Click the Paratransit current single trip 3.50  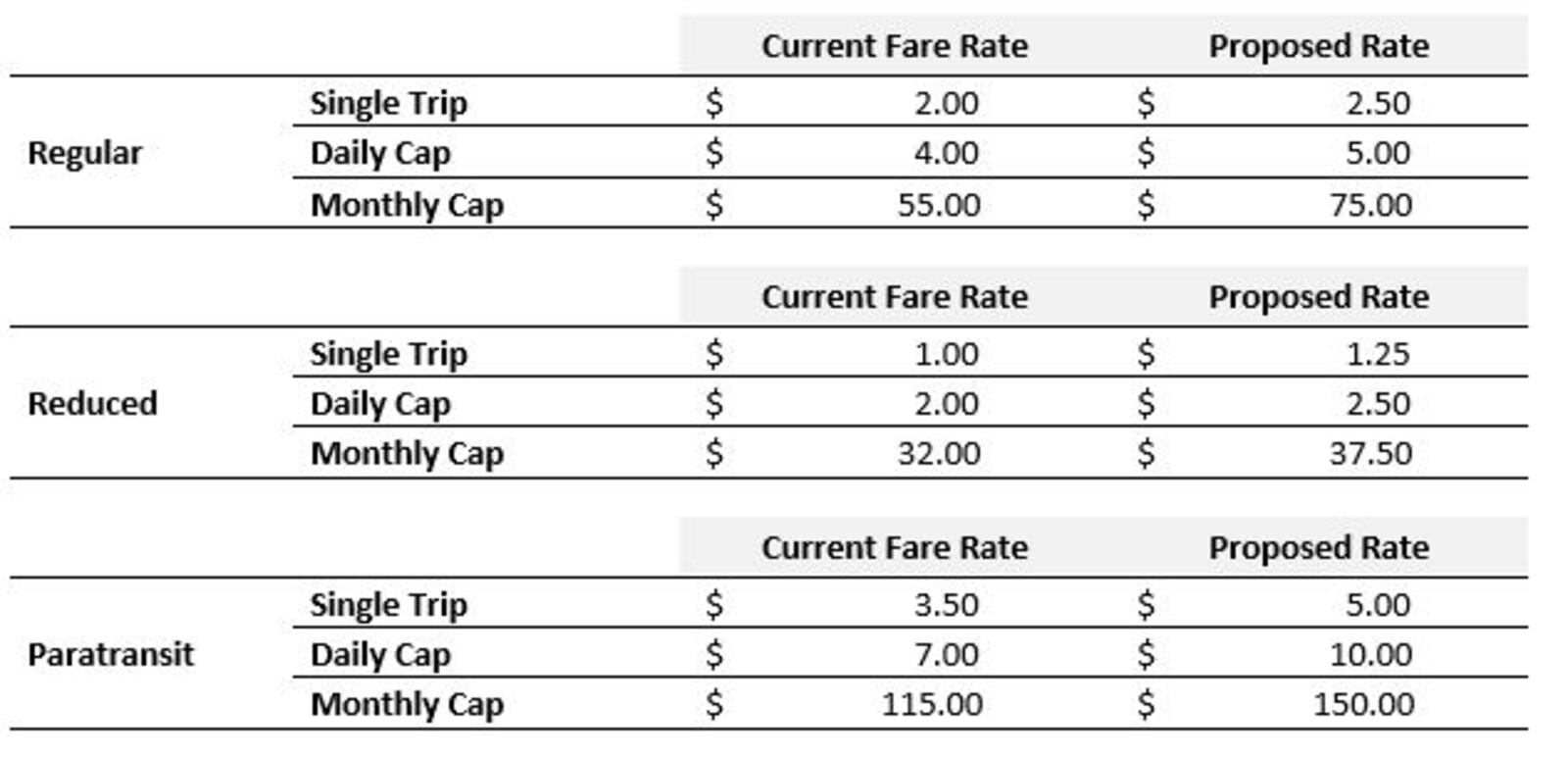tap(946, 605)
